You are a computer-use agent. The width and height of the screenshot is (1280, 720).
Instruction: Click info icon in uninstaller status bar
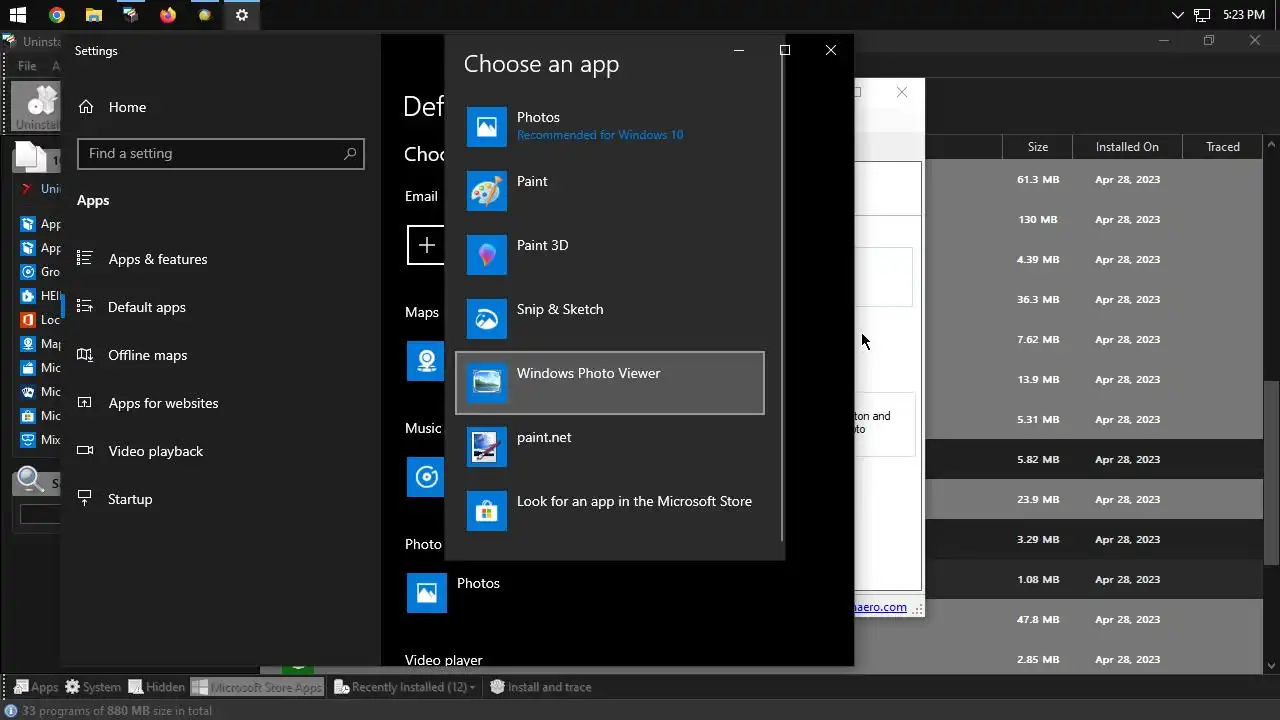click(11, 711)
